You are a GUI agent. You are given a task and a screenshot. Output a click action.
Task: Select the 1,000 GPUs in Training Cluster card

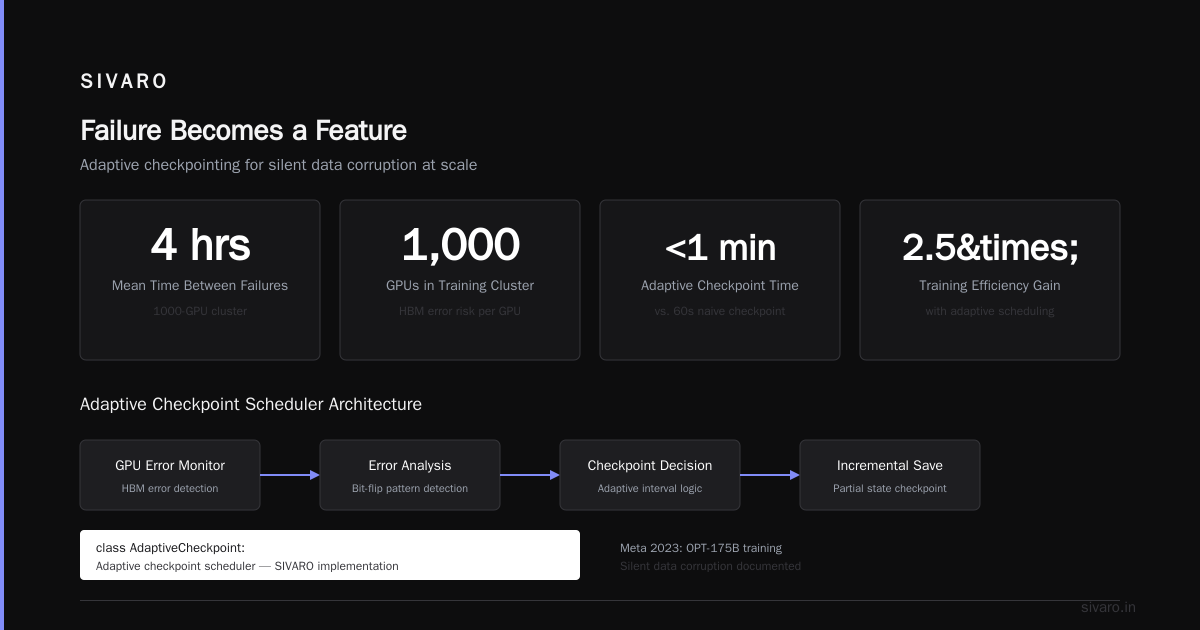coord(460,280)
